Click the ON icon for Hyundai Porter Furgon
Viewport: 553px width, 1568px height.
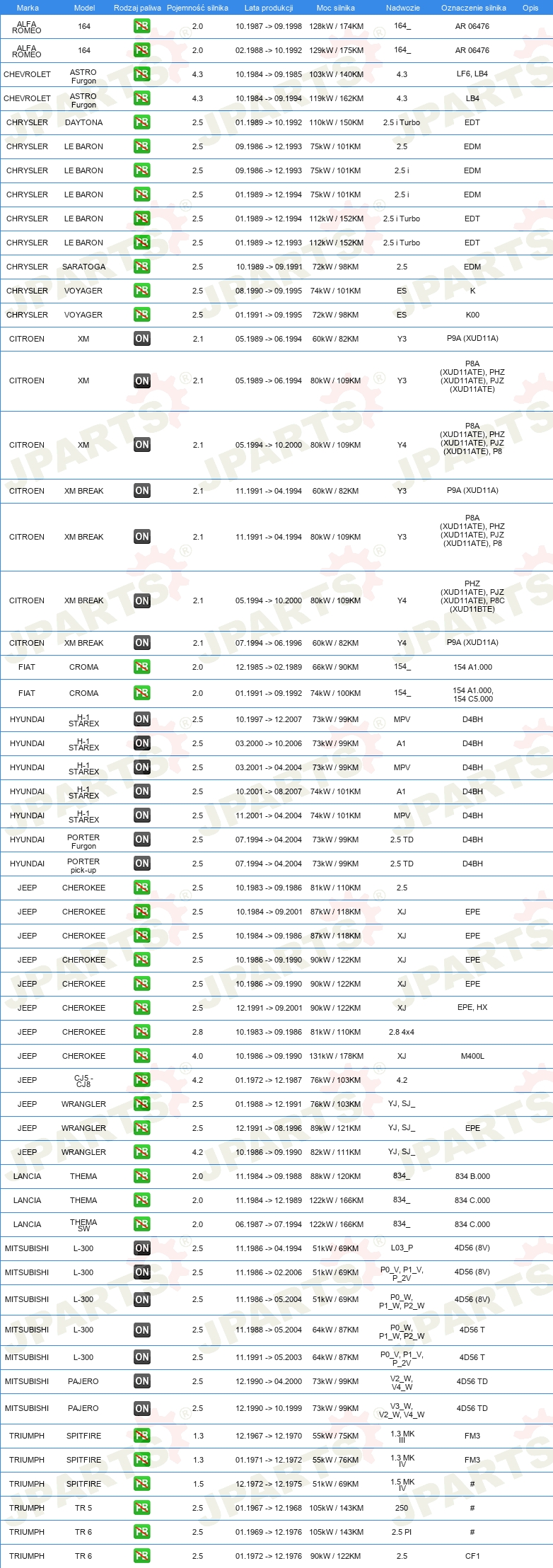[x=141, y=840]
